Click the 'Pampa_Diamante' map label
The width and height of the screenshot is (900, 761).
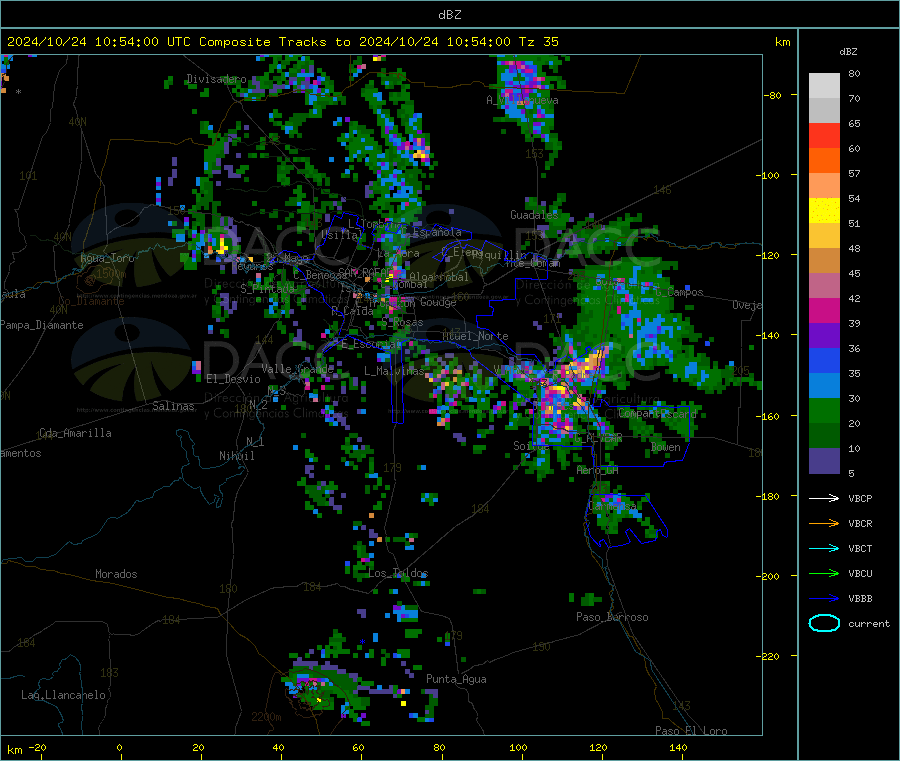tap(41, 325)
